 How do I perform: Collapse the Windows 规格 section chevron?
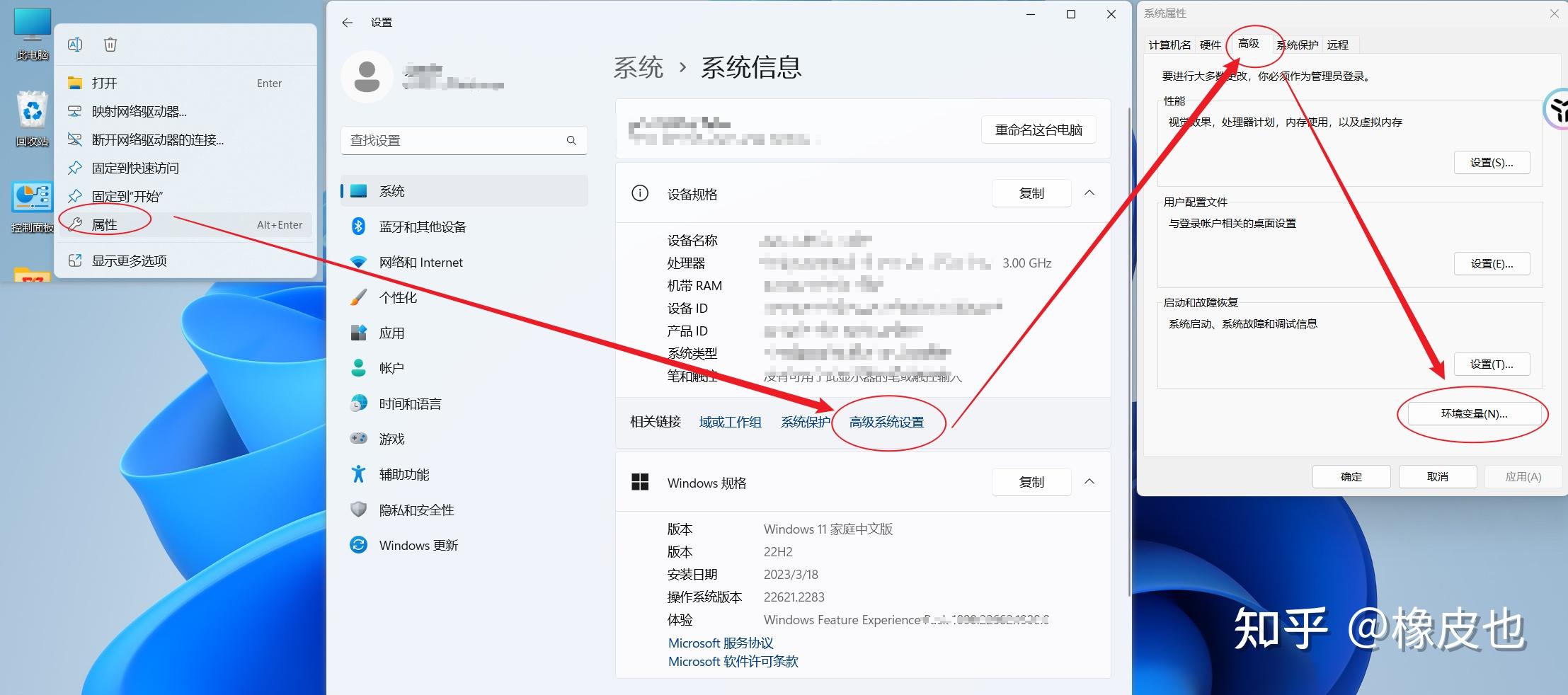pyautogui.click(x=1089, y=482)
